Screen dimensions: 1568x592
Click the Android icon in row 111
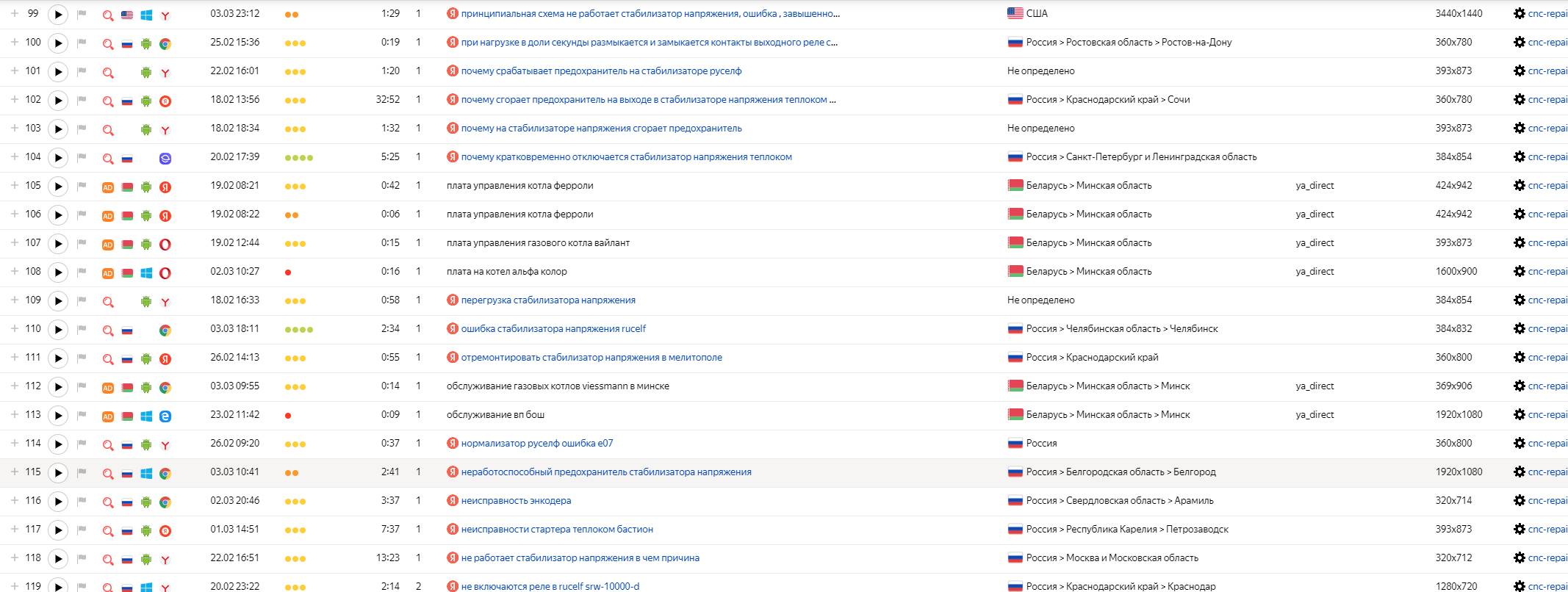pyautogui.click(x=146, y=358)
